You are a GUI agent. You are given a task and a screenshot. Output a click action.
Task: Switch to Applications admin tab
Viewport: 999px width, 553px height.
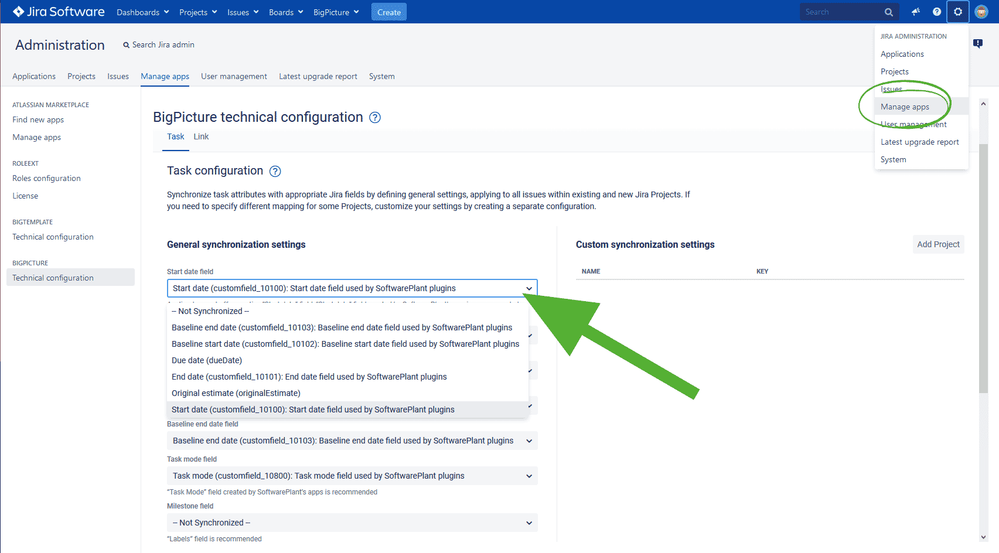[34, 76]
